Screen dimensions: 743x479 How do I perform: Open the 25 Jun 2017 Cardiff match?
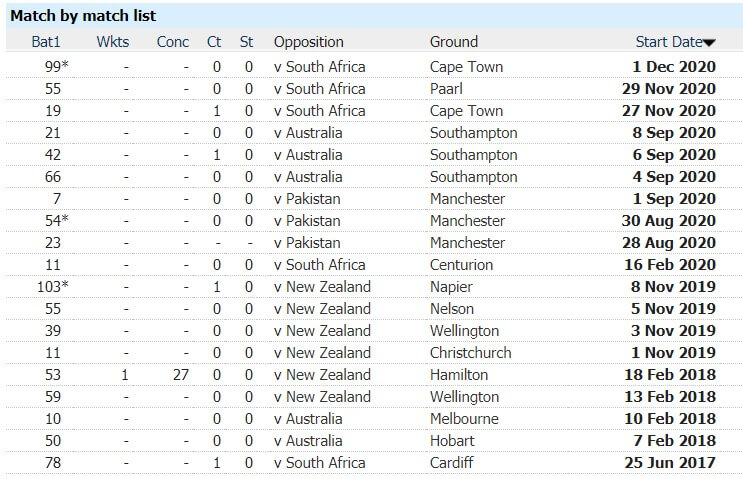(x=670, y=462)
